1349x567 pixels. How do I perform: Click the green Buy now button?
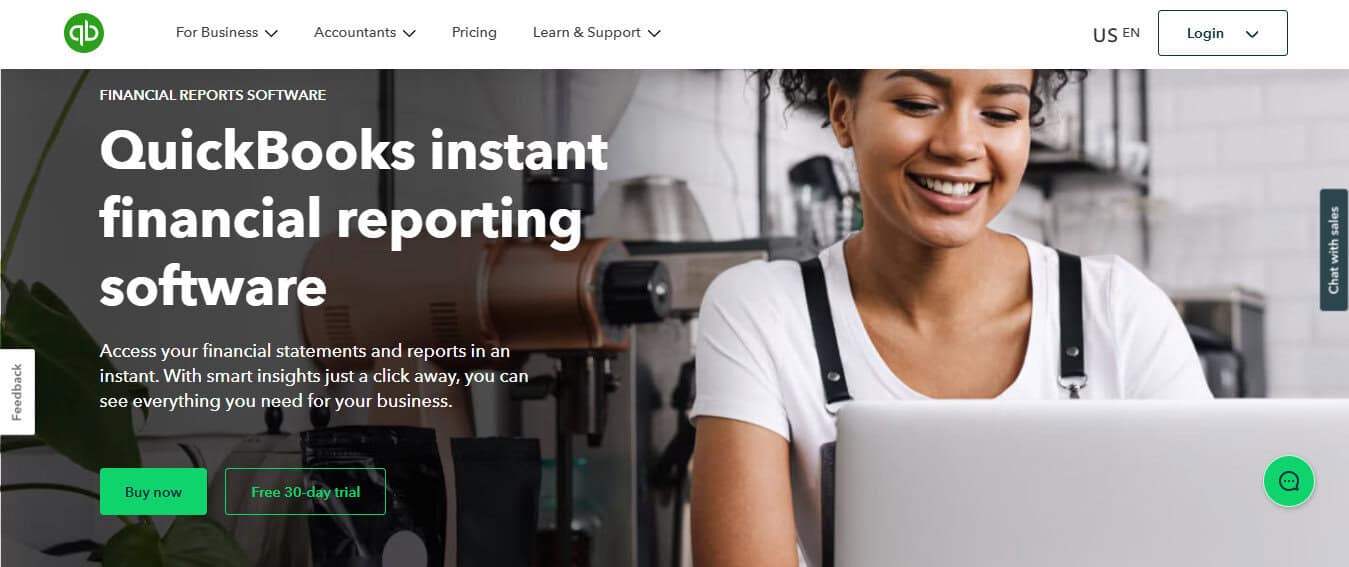pyautogui.click(x=153, y=491)
